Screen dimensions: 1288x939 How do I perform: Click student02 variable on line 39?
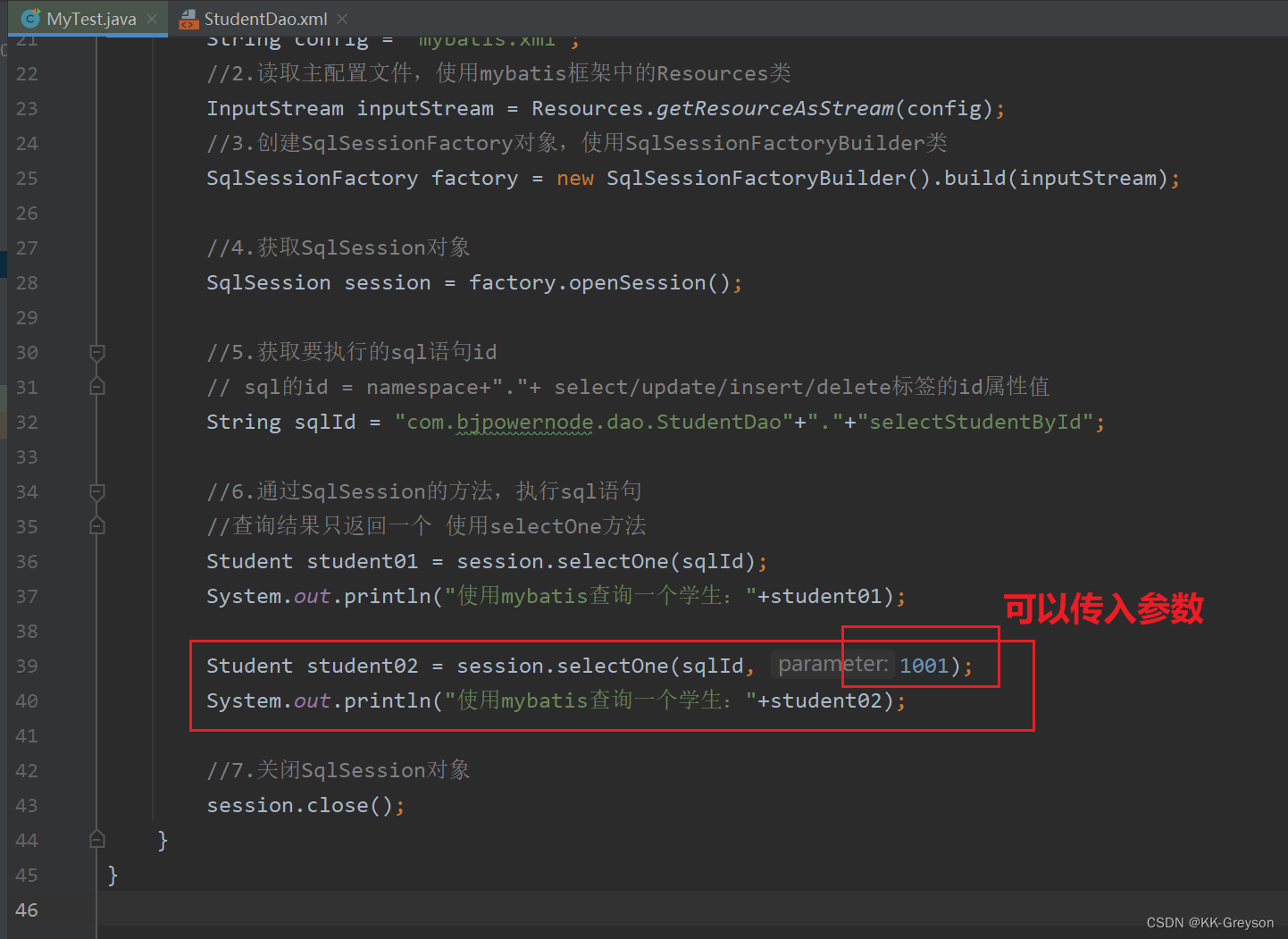click(363, 667)
